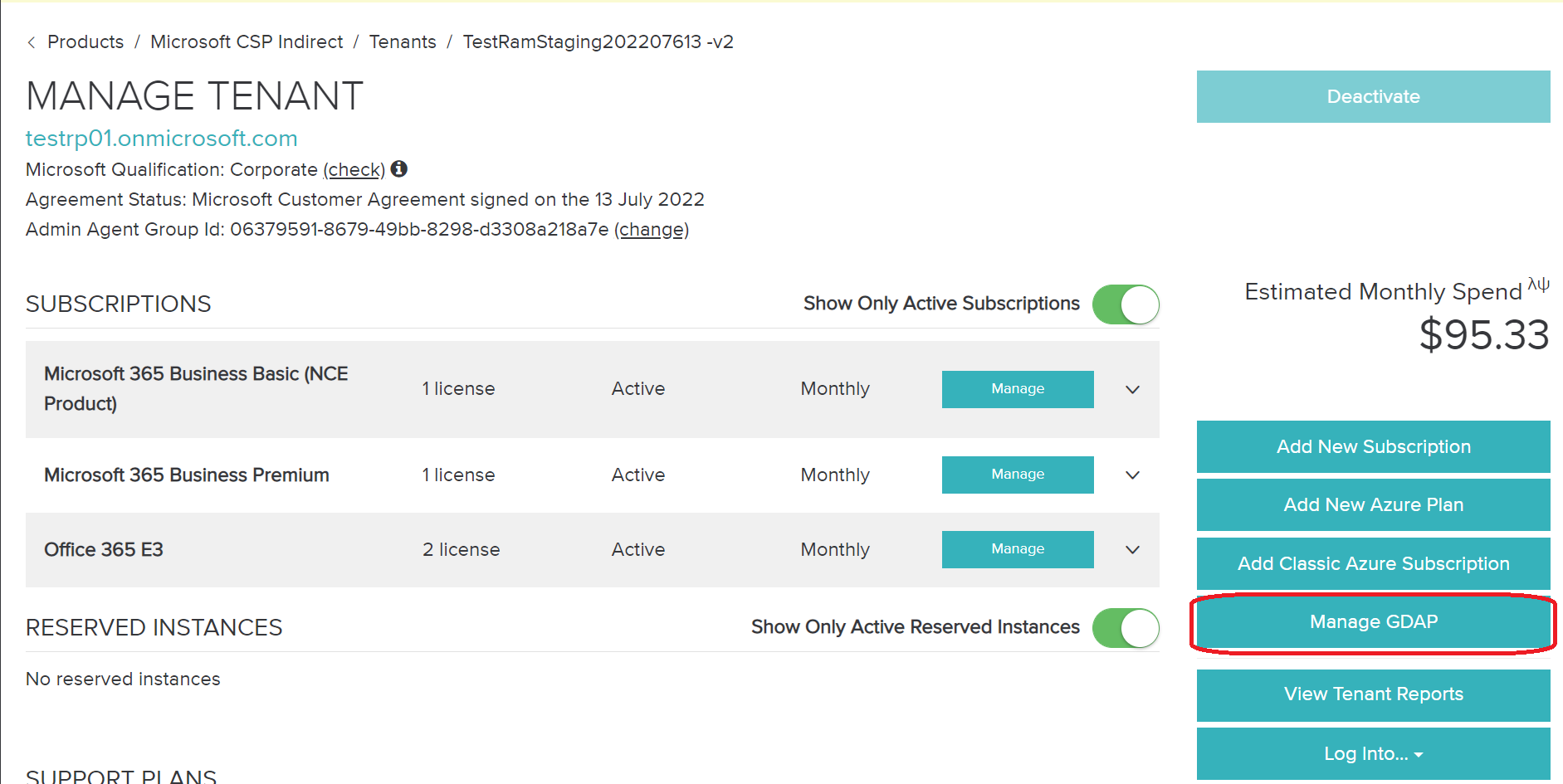Viewport: 1563px width, 784px height.
Task: Click Add New Subscription
Action: coord(1373,446)
